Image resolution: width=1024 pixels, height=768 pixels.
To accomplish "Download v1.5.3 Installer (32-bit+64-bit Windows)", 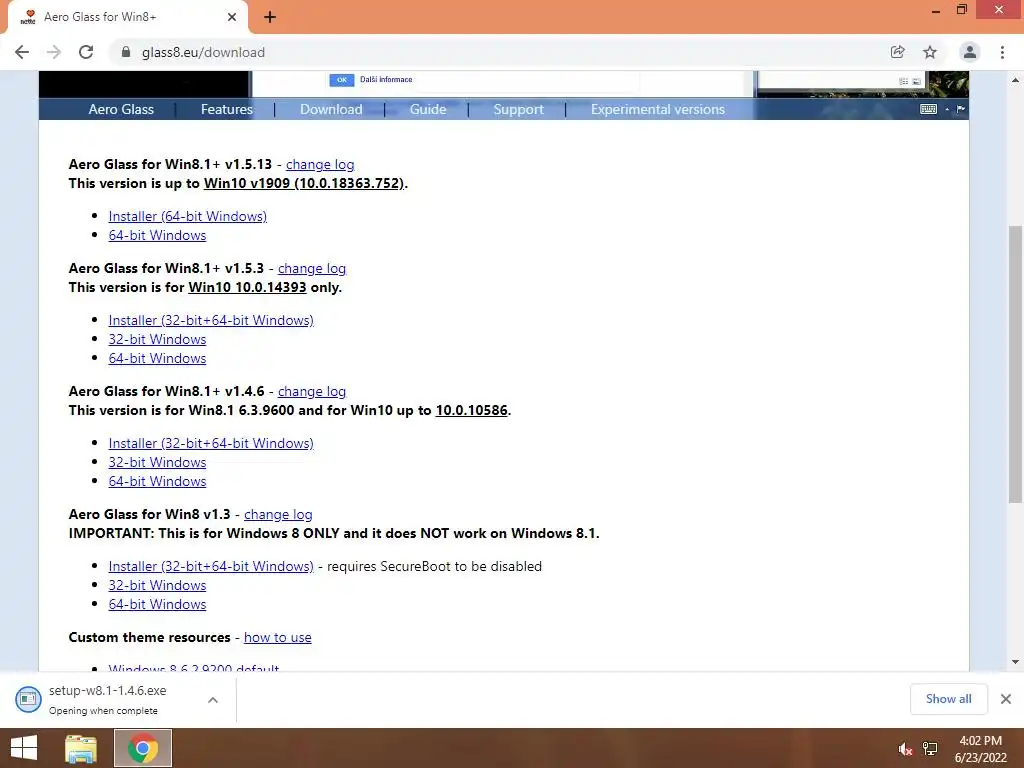I will 211,320.
